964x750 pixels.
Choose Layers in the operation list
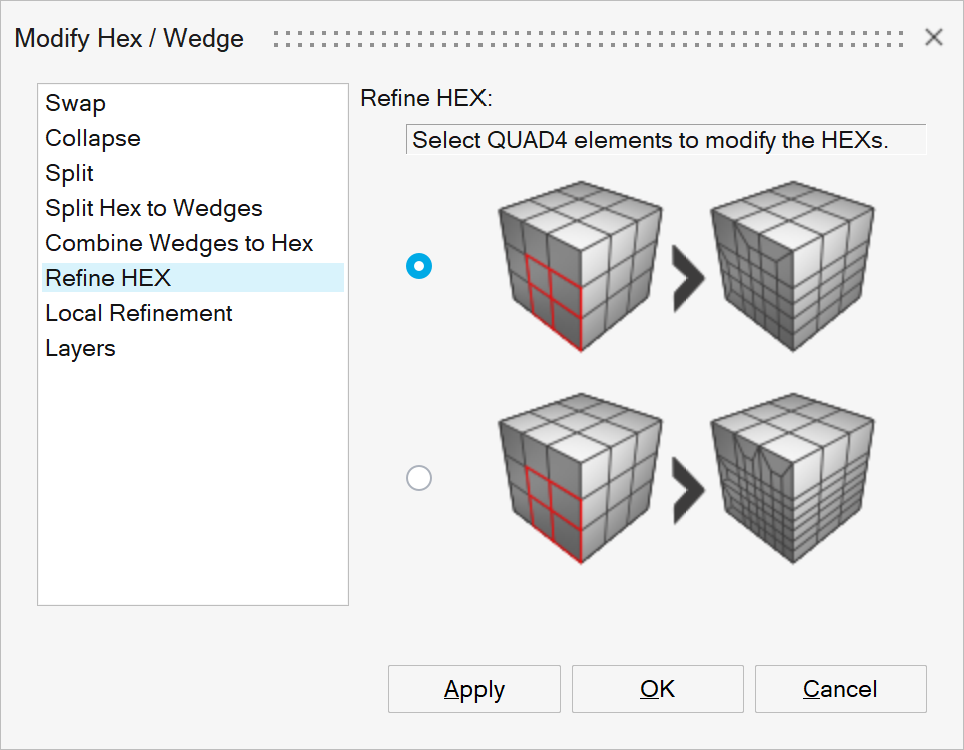[x=80, y=348]
